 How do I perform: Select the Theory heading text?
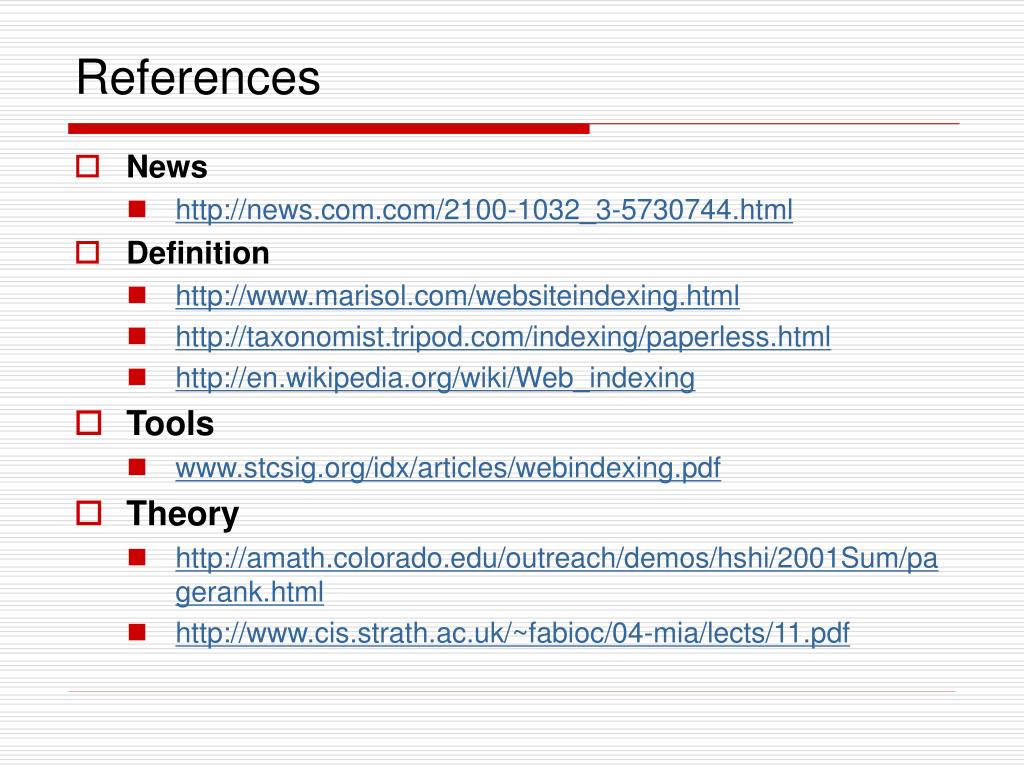click(183, 515)
